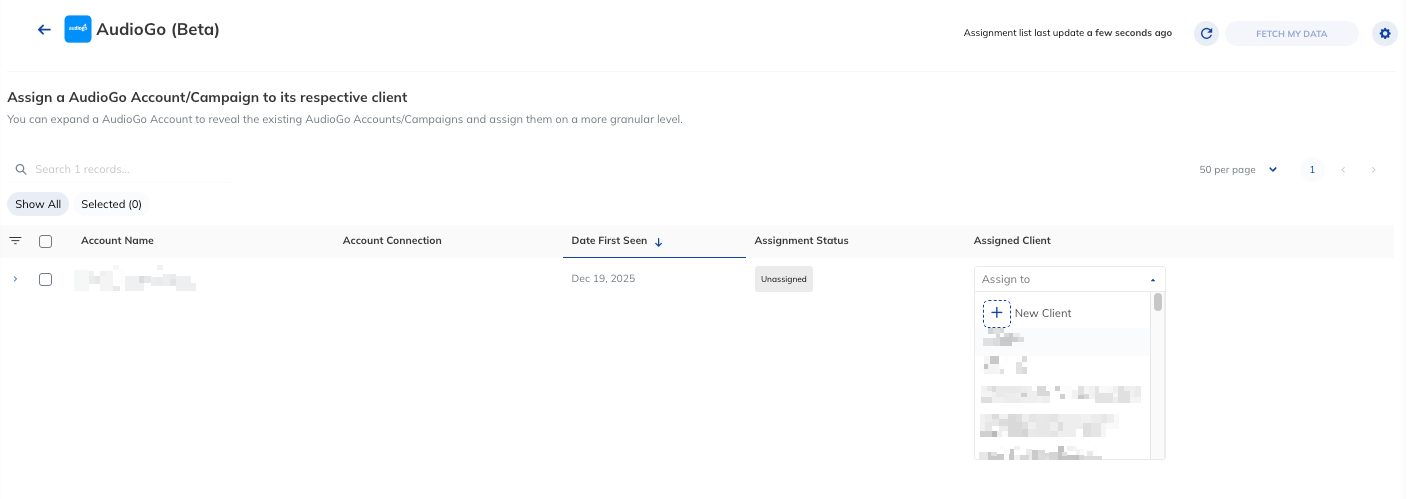Screen dimensions: 1410x499
Task: Click the search magnifier icon
Action: point(20,170)
